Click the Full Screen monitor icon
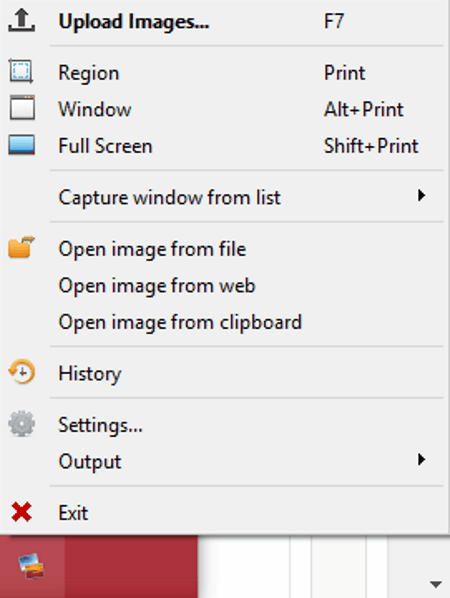Image resolution: width=450 pixels, height=598 pixels. (22, 145)
